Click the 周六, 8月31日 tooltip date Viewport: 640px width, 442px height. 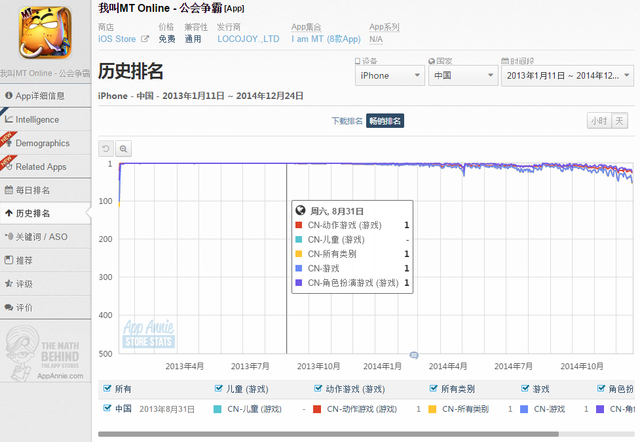(337, 211)
